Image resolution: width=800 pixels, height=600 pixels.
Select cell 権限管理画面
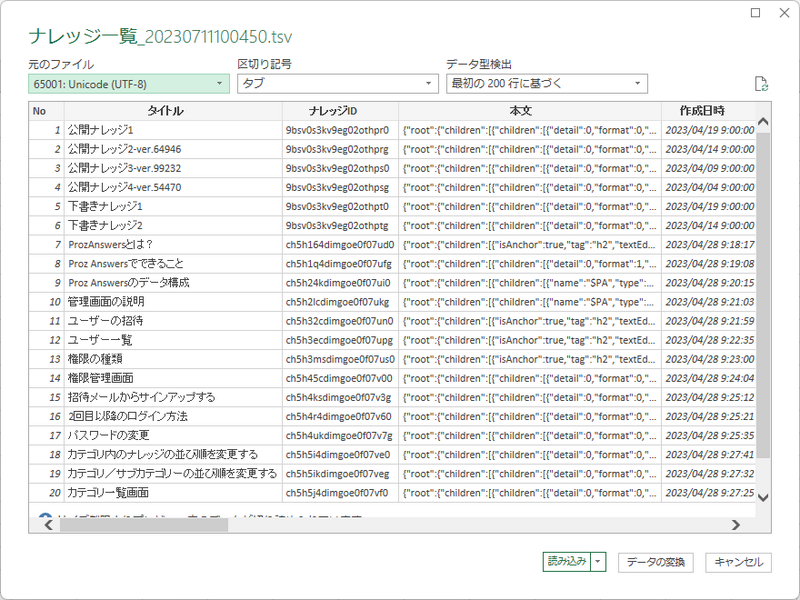point(173,379)
